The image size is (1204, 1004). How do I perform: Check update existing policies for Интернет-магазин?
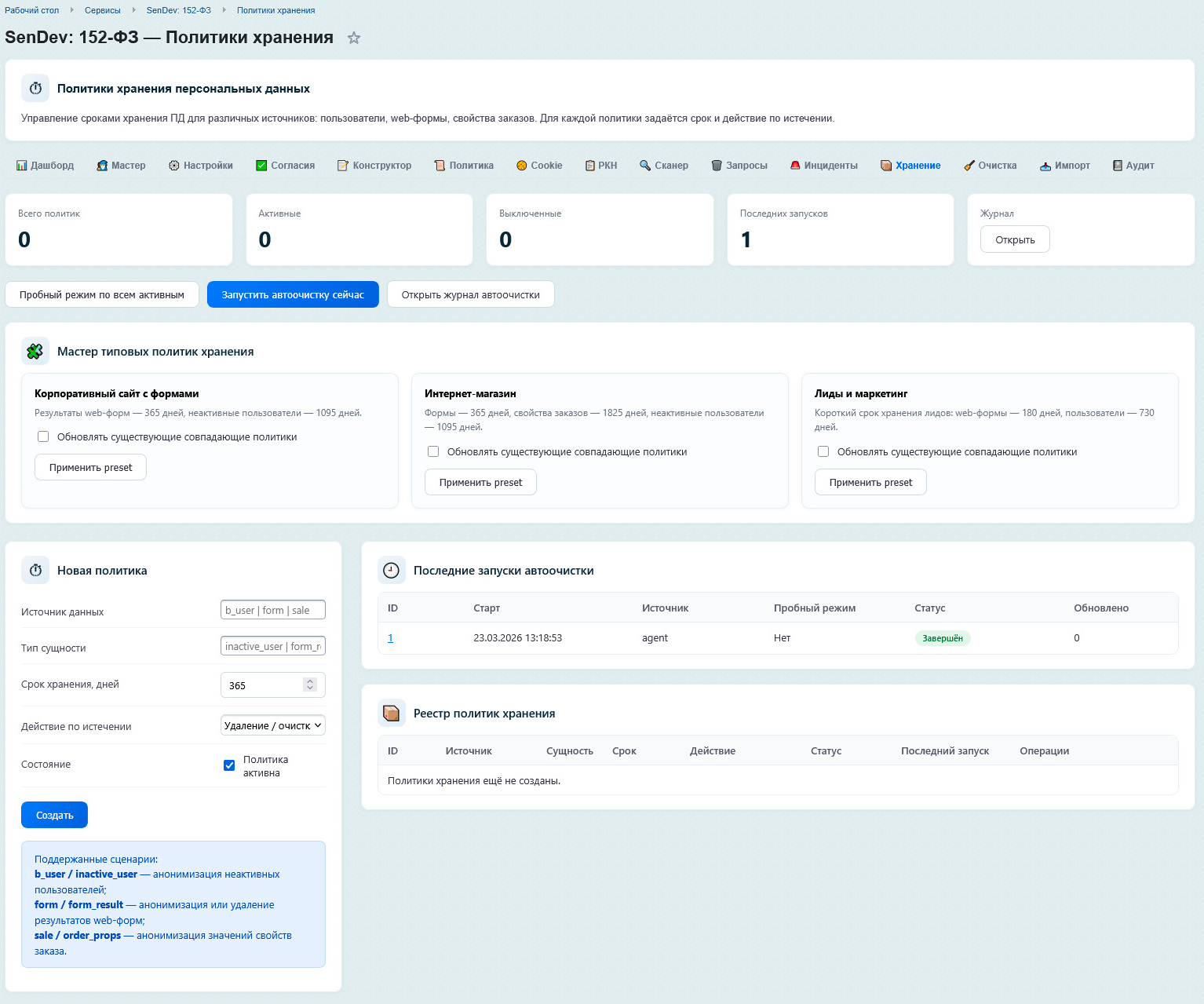(x=433, y=451)
